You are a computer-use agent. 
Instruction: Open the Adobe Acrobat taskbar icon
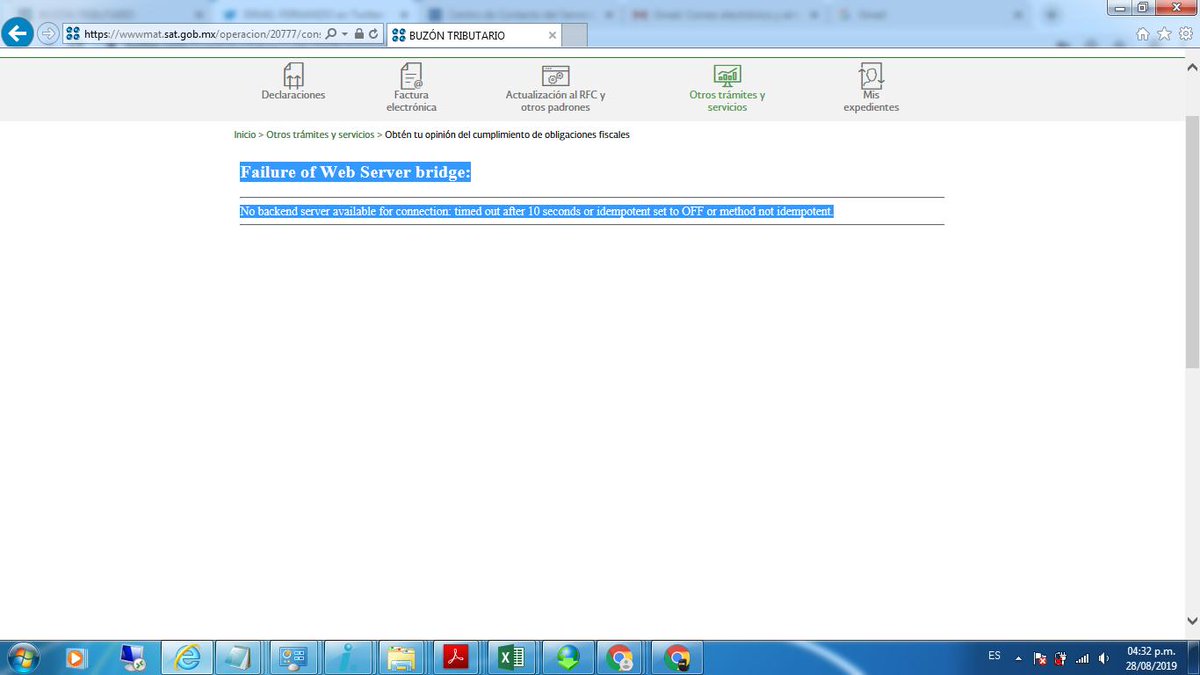click(457, 657)
